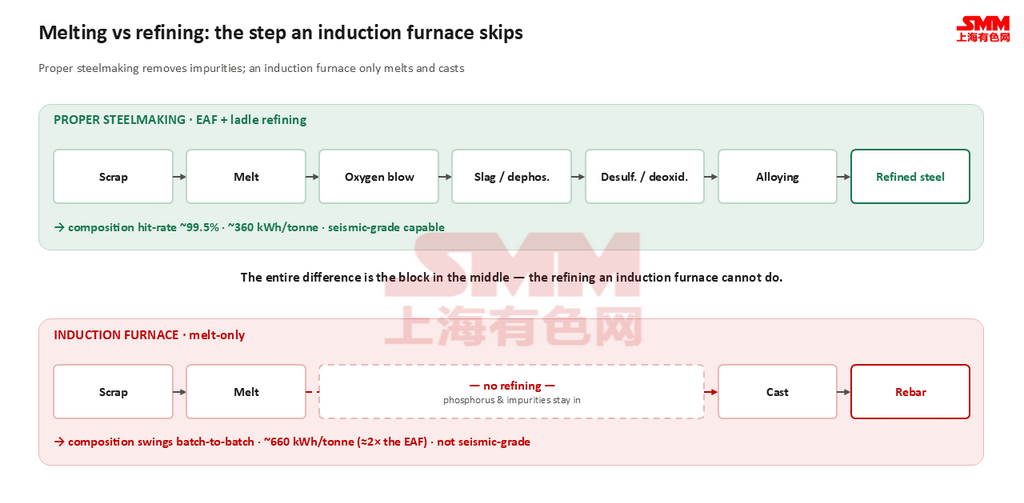Select the Cast step box
1024x503 pixels.
pos(777,392)
